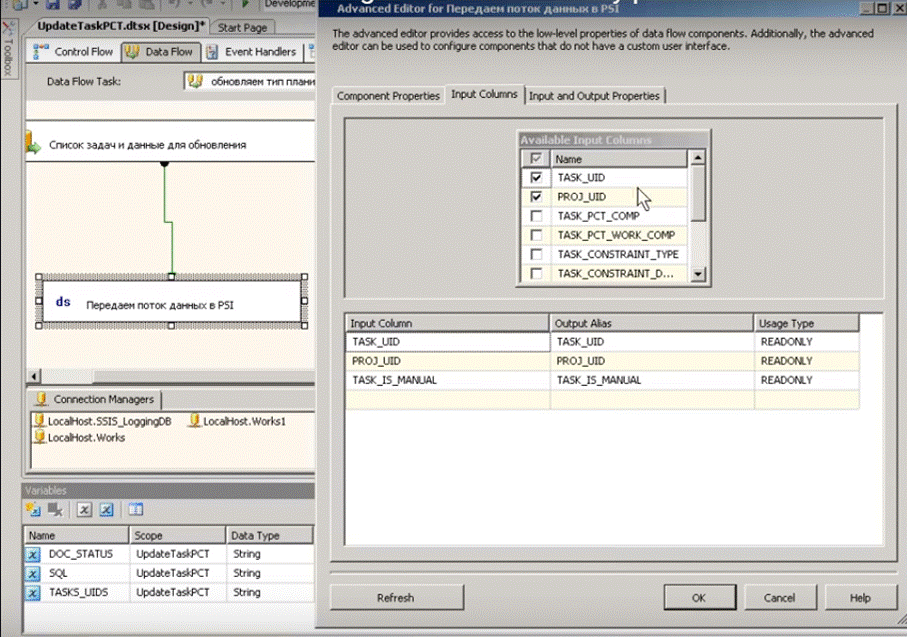Open Usage Type dropdown for TASK_IS_MANUAL row
The height and width of the screenshot is (637, 907).
point(806,380)
